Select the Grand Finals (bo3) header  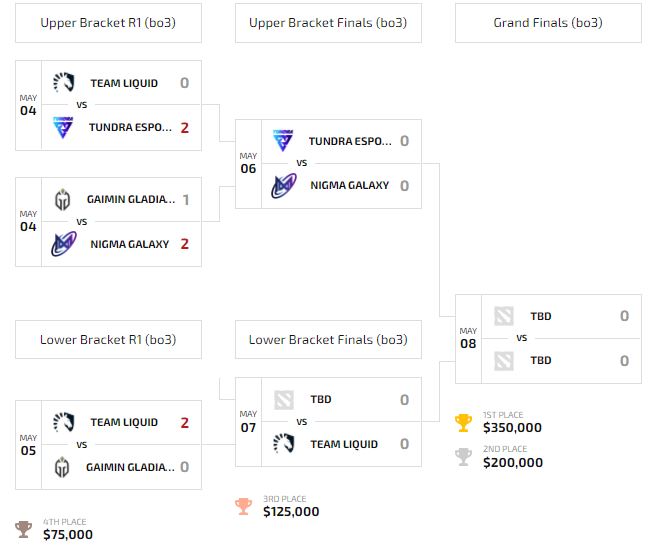(547, 23)
